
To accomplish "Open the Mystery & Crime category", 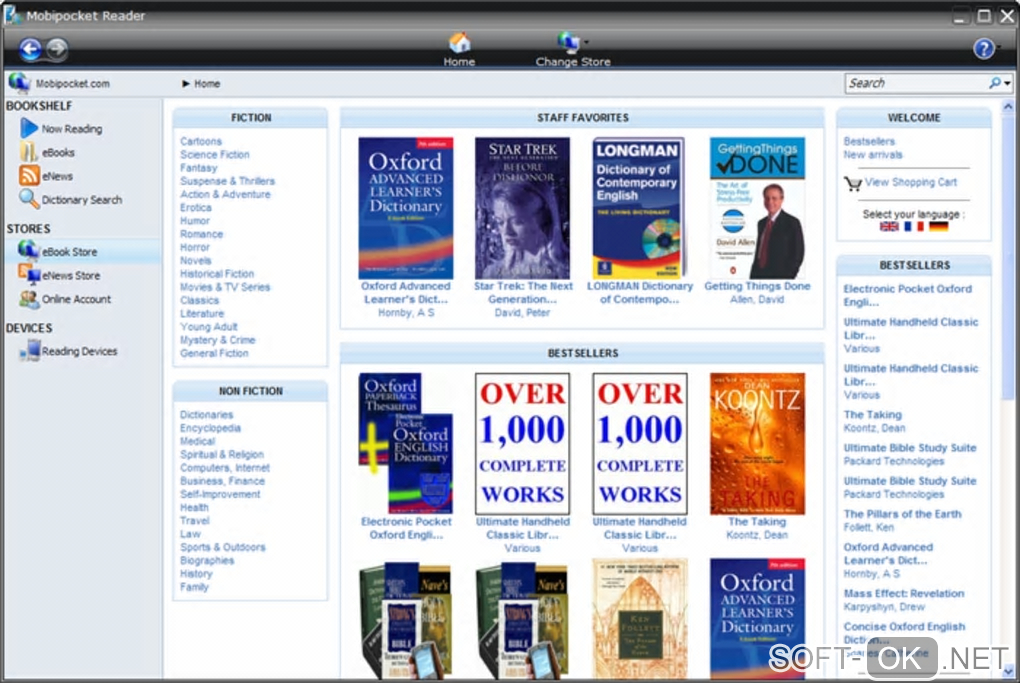I will pyautogui.click(x=218, y=340).
